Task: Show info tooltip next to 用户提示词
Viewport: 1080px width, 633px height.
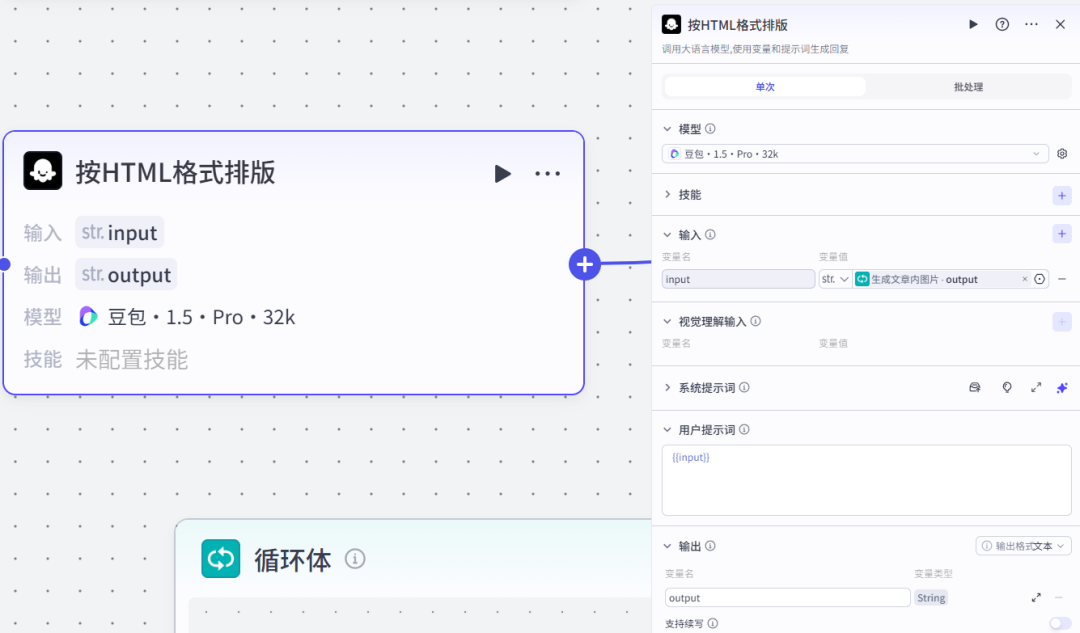Action: (x=745, y=430)
